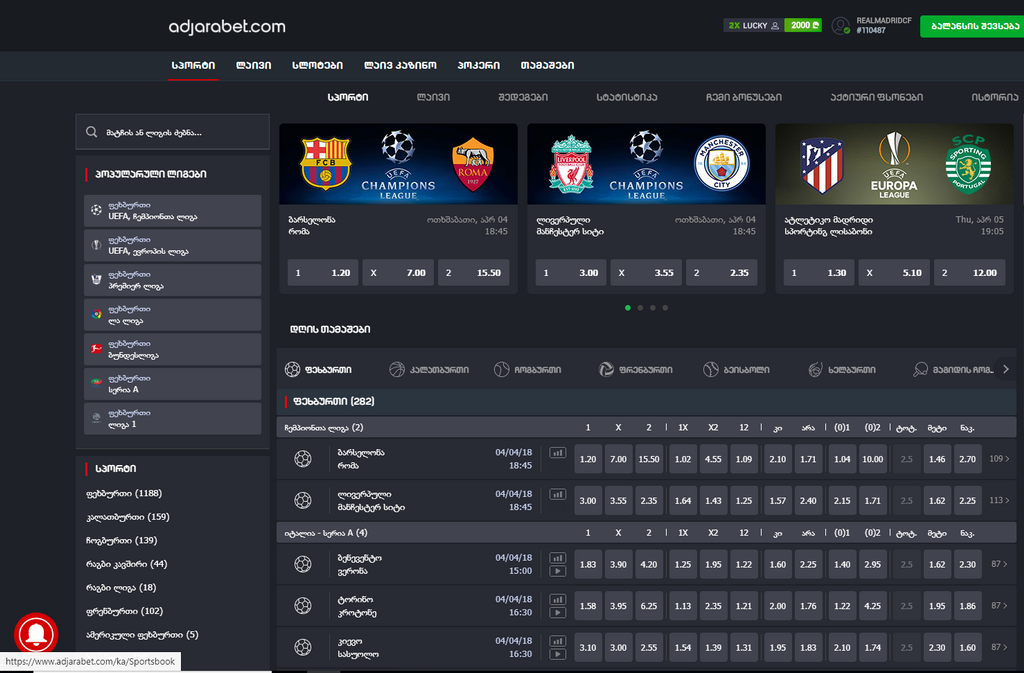Click the red notification bell icon
Viewport: 1024px width, 673px height.
(36, 635)
